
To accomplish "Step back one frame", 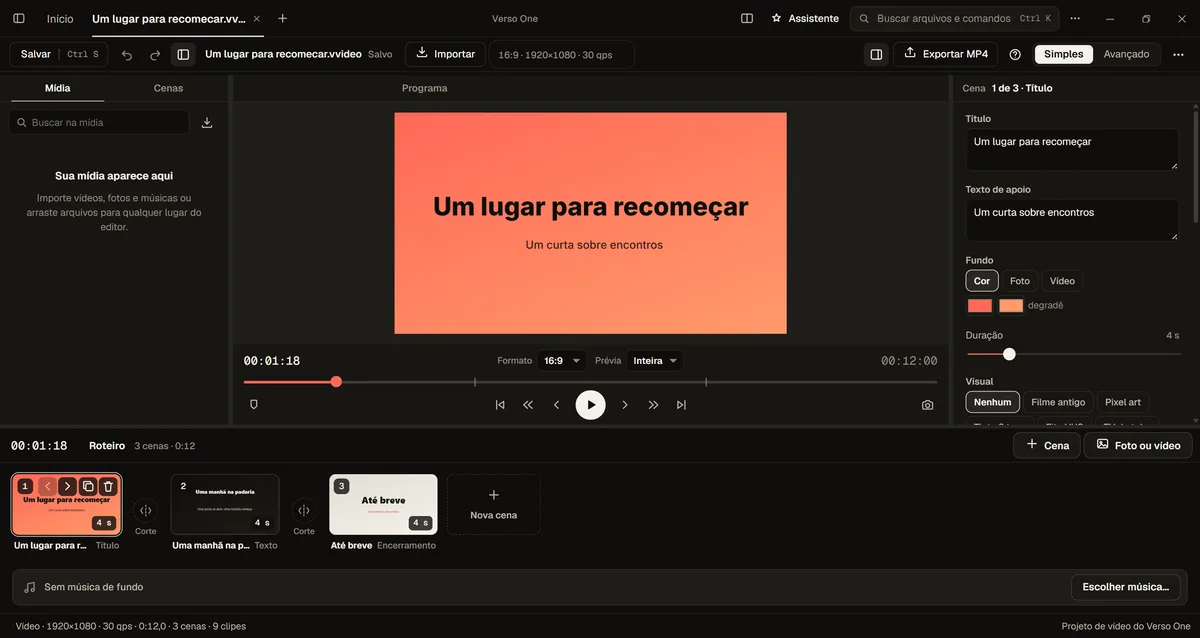I will [556, 405].
